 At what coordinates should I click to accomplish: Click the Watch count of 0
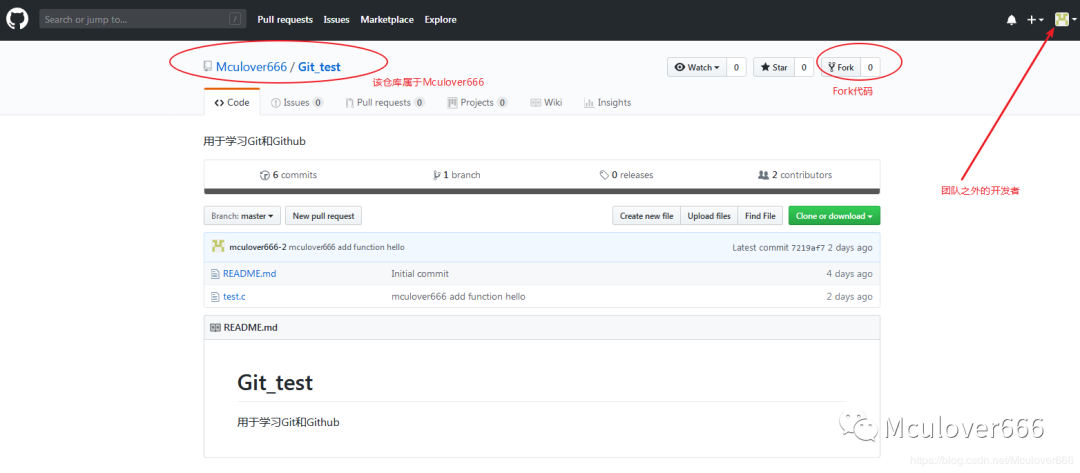(736, 67)
